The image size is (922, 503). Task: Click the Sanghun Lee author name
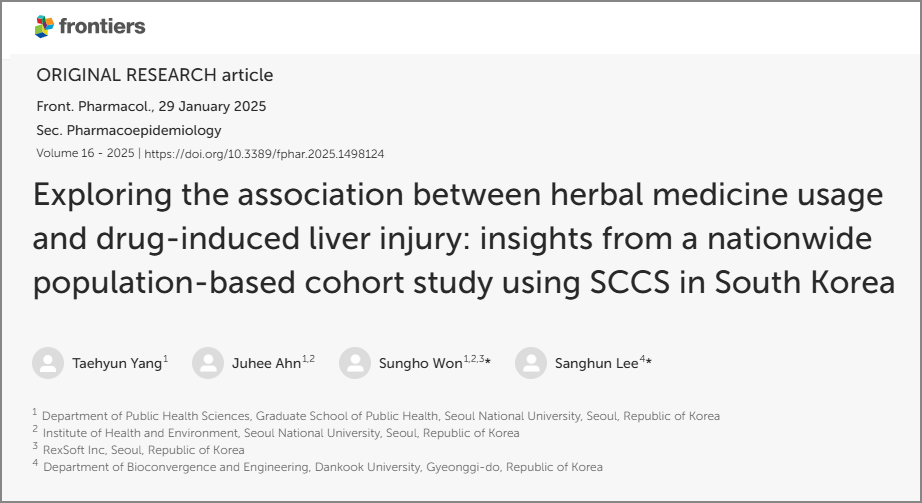(596, 364)
